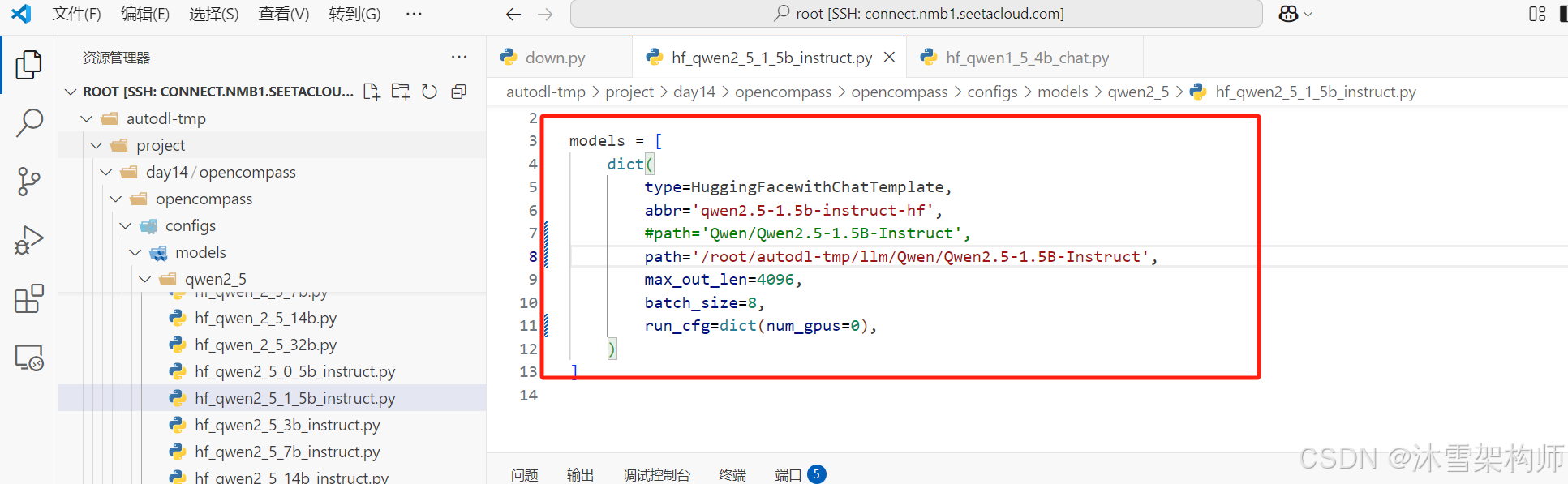Switch to the hf_qwen1_5_4b_chat.py tab
1568x484 pixels.
click(x=1025, y=58)
